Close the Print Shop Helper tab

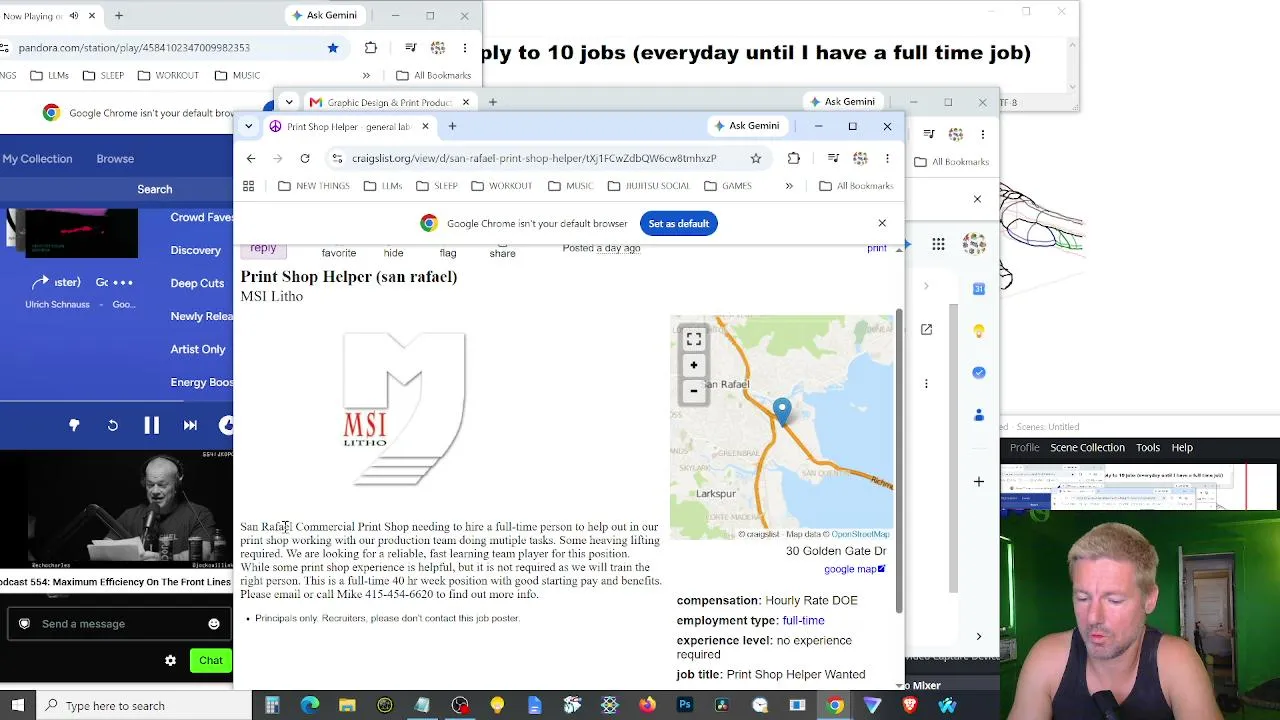[x=425, y=126]
